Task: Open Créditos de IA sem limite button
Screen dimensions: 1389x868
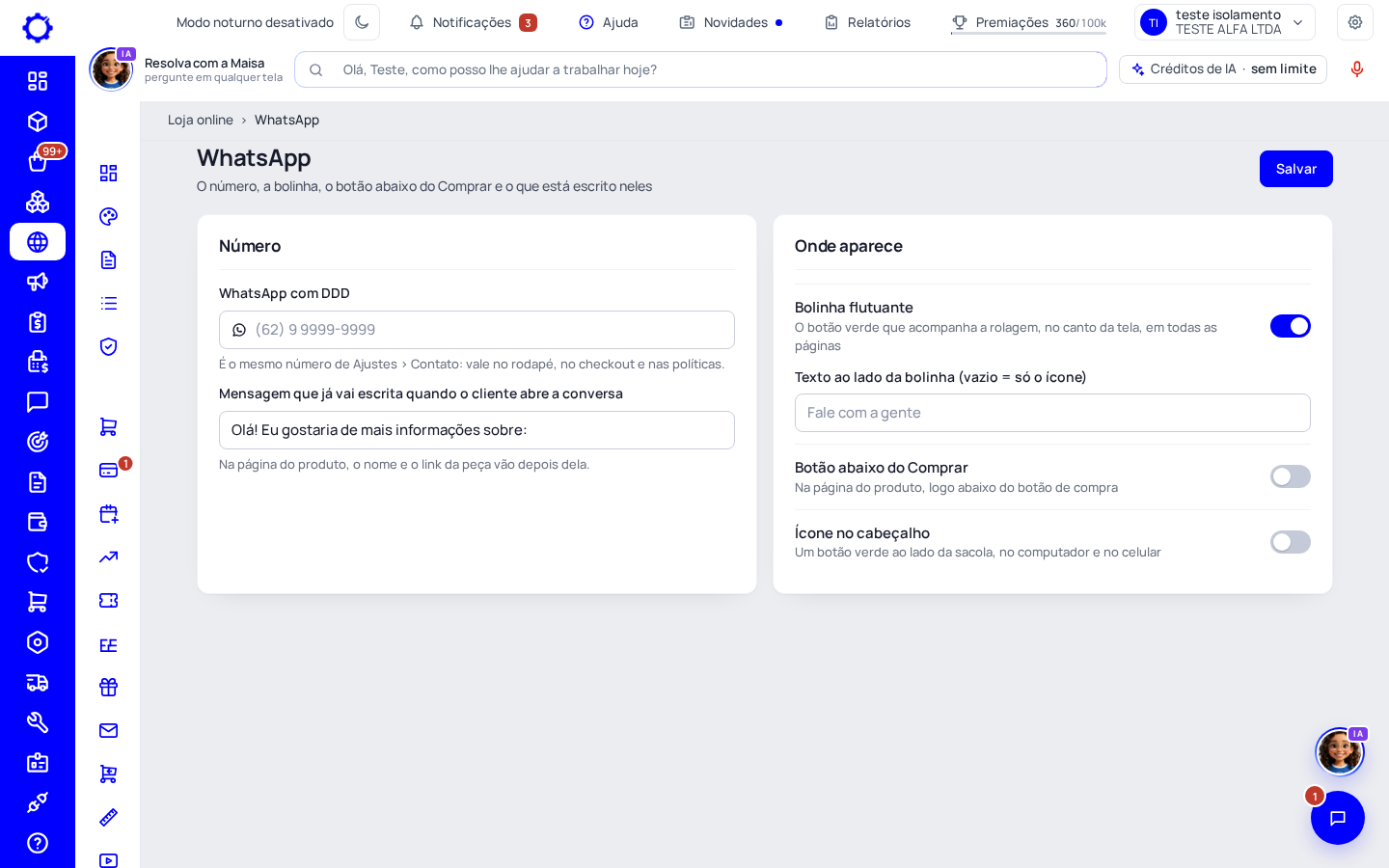Action: (1222, 69)
